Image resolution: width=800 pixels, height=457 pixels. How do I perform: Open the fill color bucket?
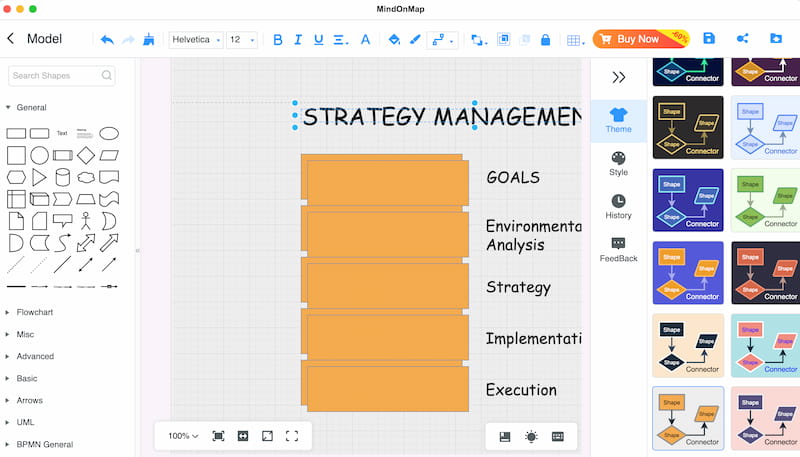click(394, 39)
